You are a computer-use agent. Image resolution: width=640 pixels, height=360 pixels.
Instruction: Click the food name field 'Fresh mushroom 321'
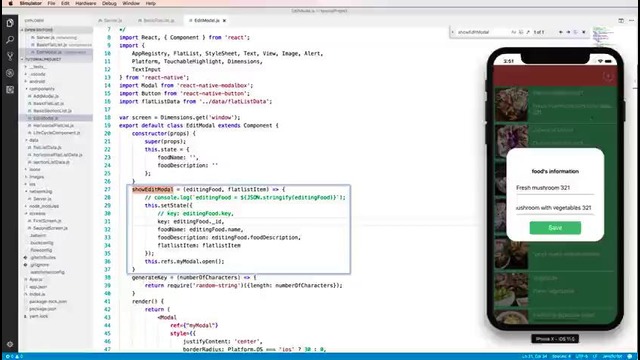click(x=555, y=188)
